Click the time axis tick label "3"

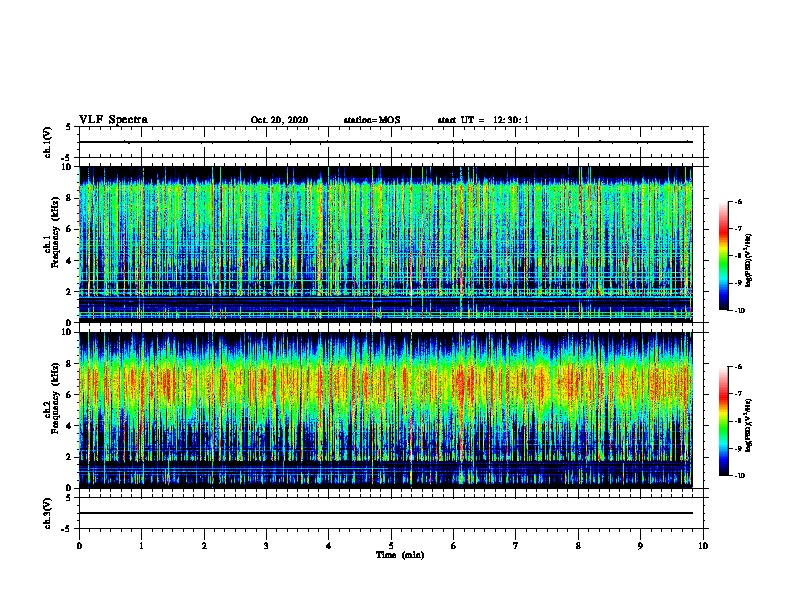(x=266, y=546)
